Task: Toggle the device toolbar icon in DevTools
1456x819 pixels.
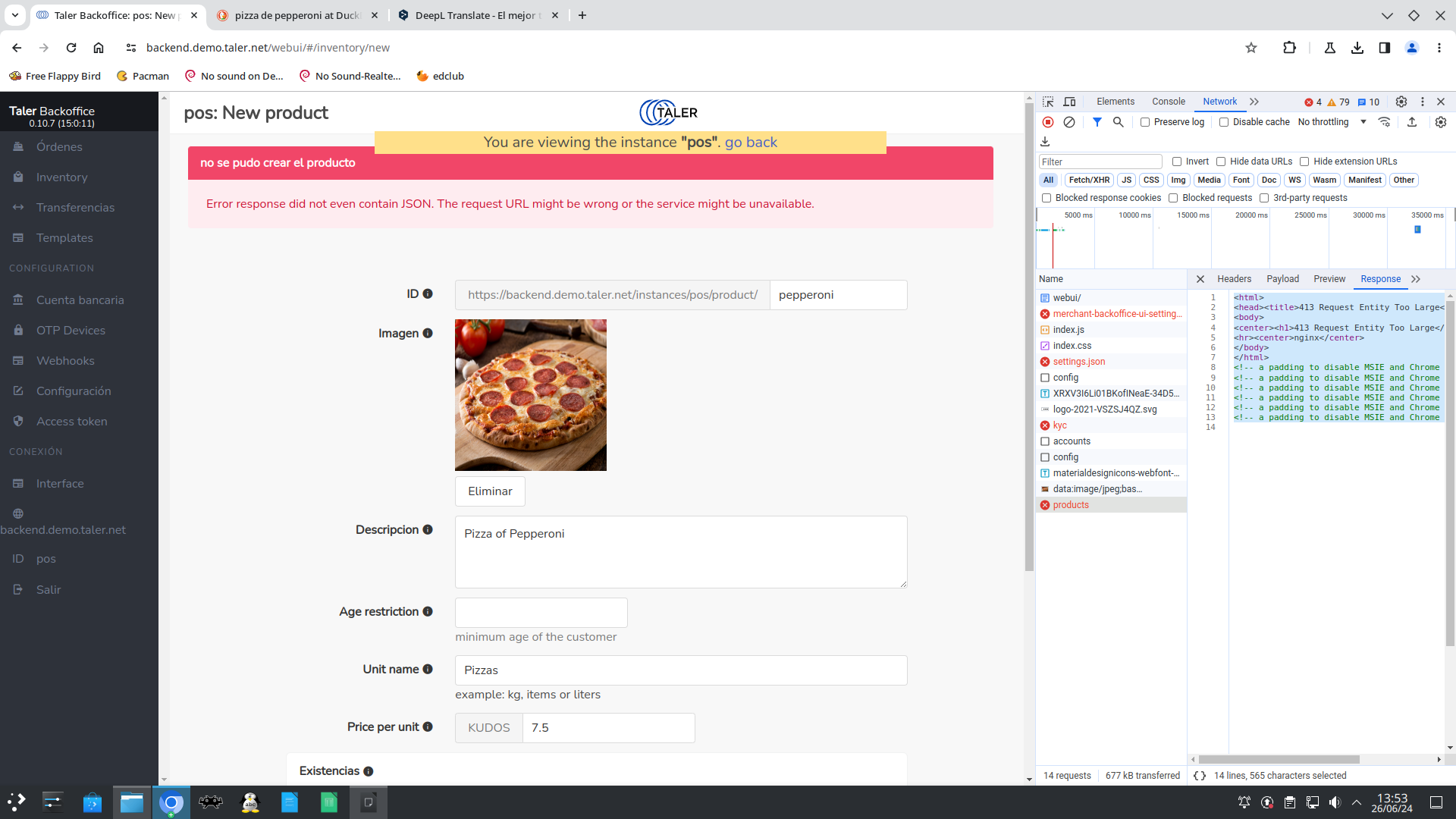Action: point(1069,102)
